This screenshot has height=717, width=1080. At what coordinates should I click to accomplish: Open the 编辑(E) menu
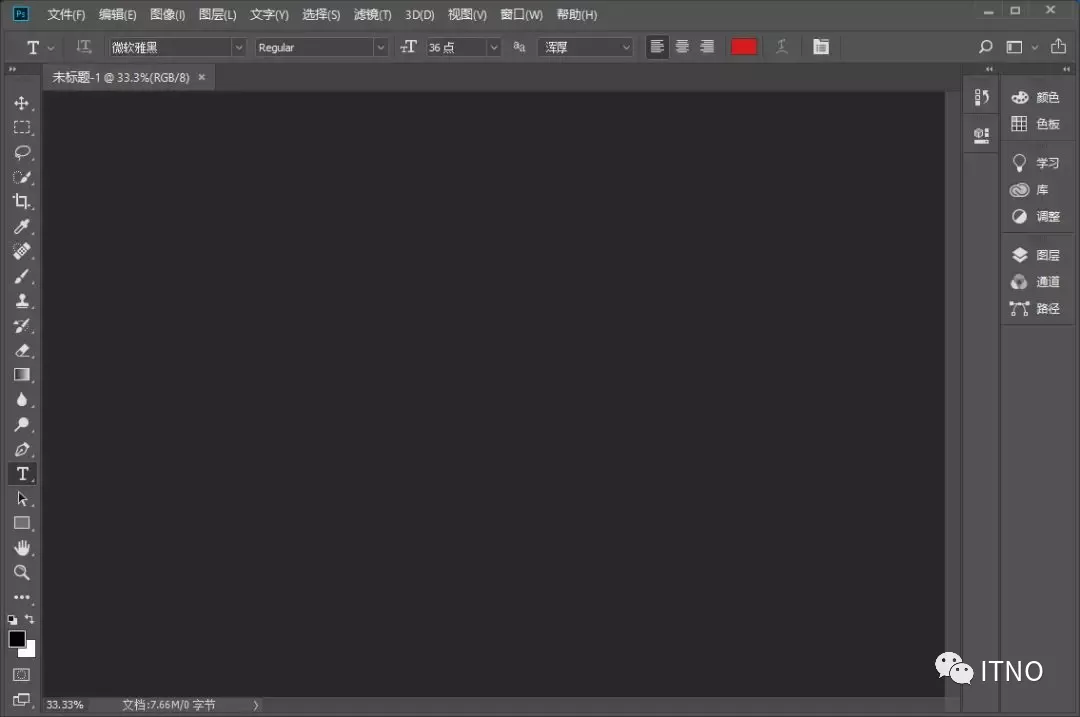[117, 14]
